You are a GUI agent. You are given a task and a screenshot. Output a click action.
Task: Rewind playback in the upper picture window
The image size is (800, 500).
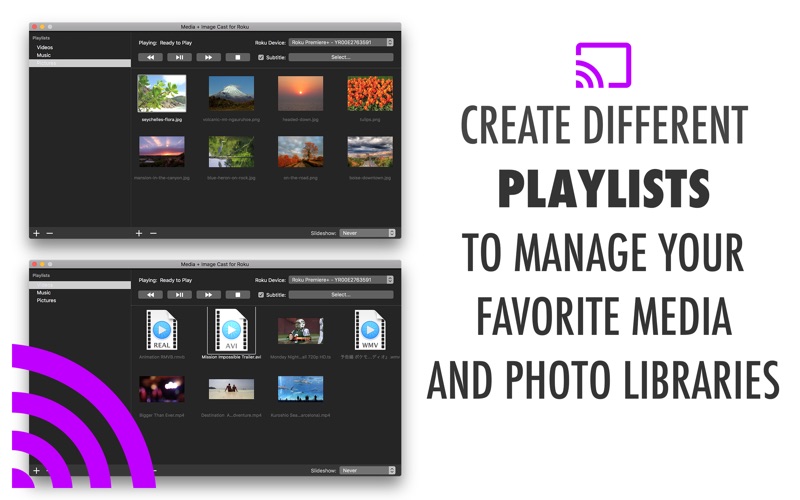click(151, 58)
